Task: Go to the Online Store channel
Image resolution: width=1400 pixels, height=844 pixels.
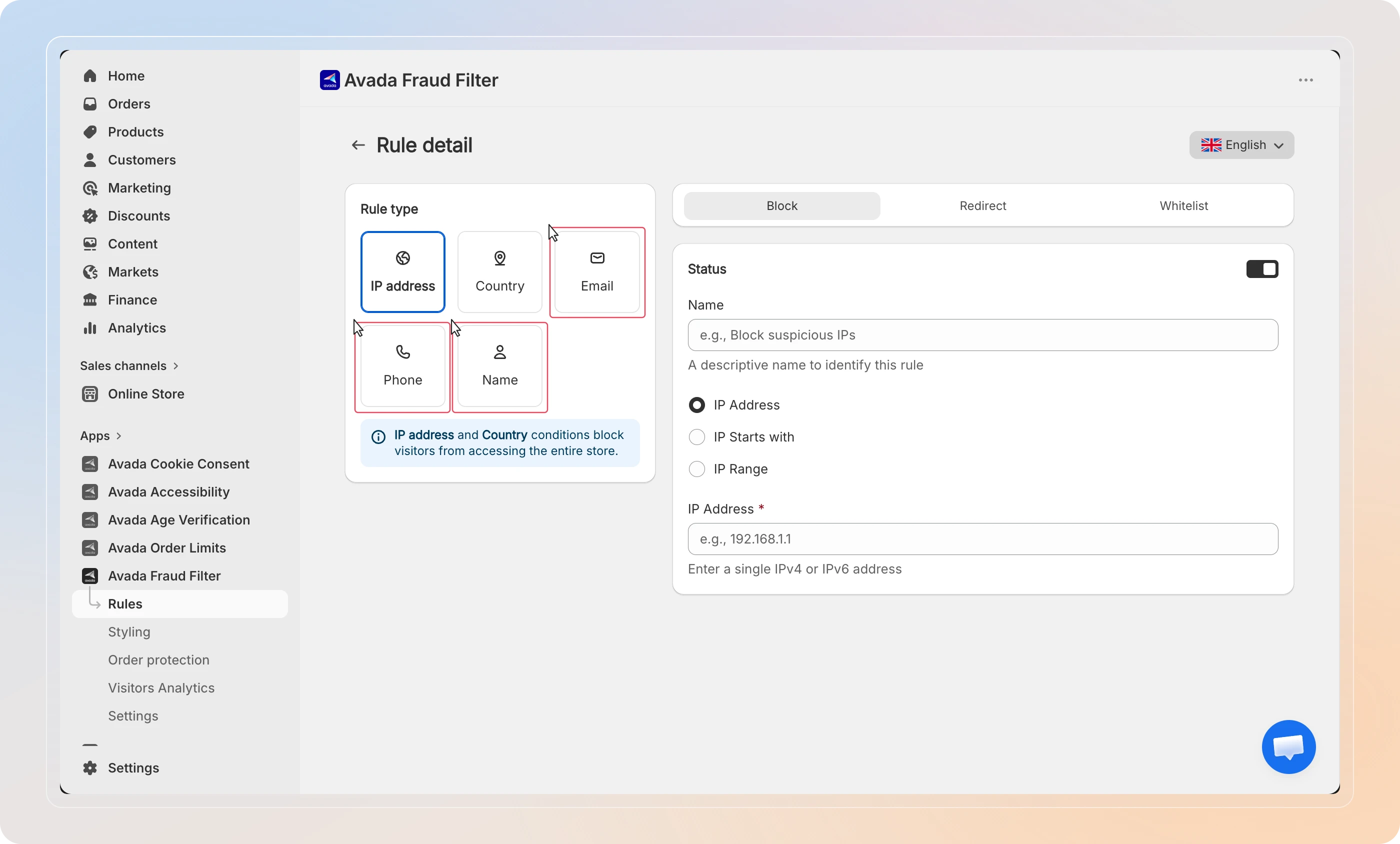Action: [x=146, y=394]
